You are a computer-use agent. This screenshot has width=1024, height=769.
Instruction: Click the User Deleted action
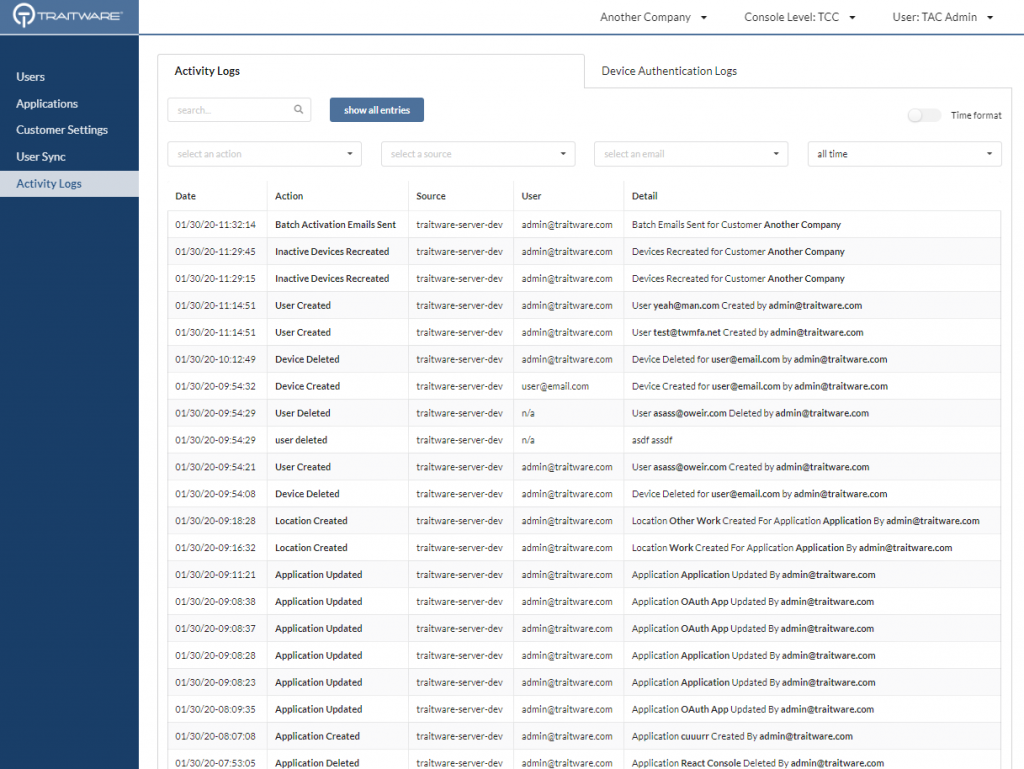302,413
